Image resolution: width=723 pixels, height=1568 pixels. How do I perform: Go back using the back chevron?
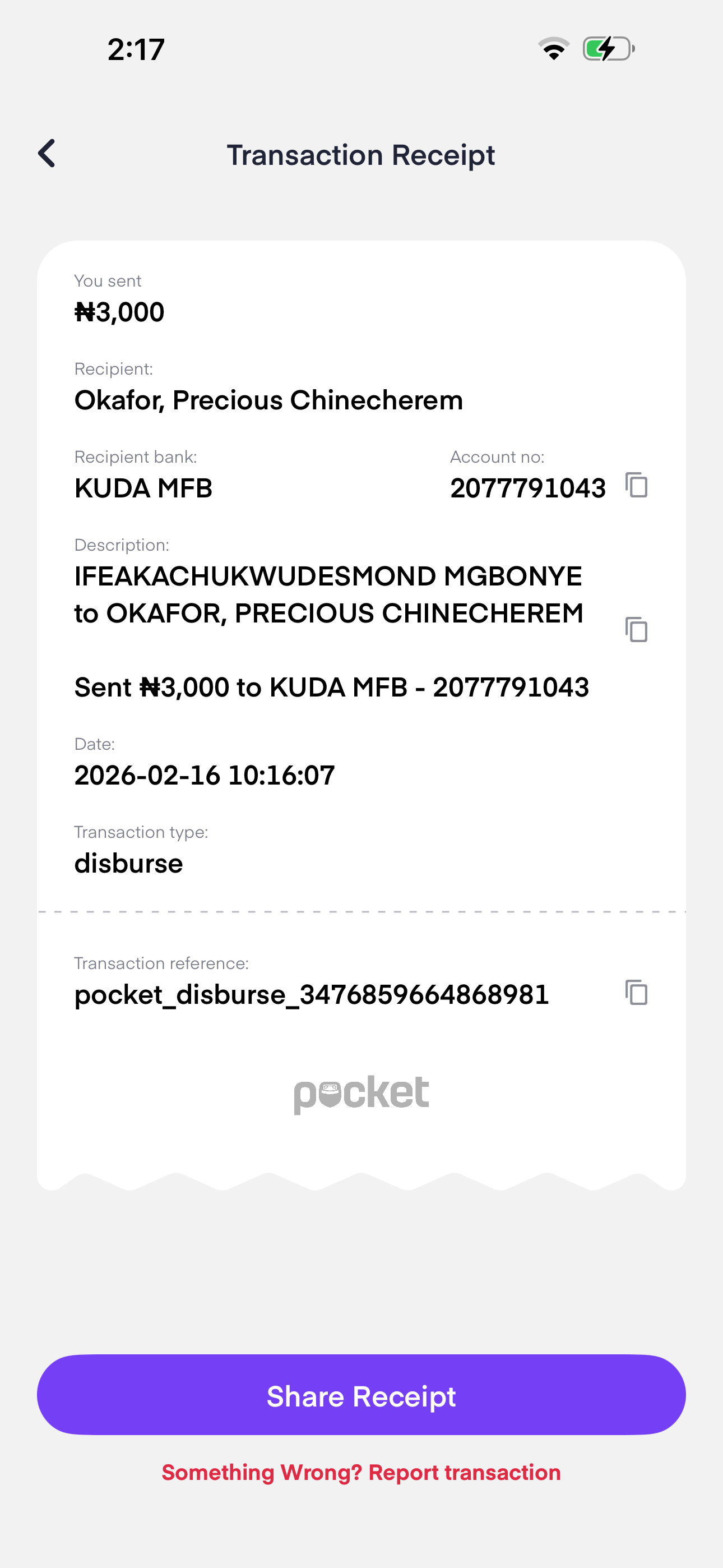(x=47, y=154)
